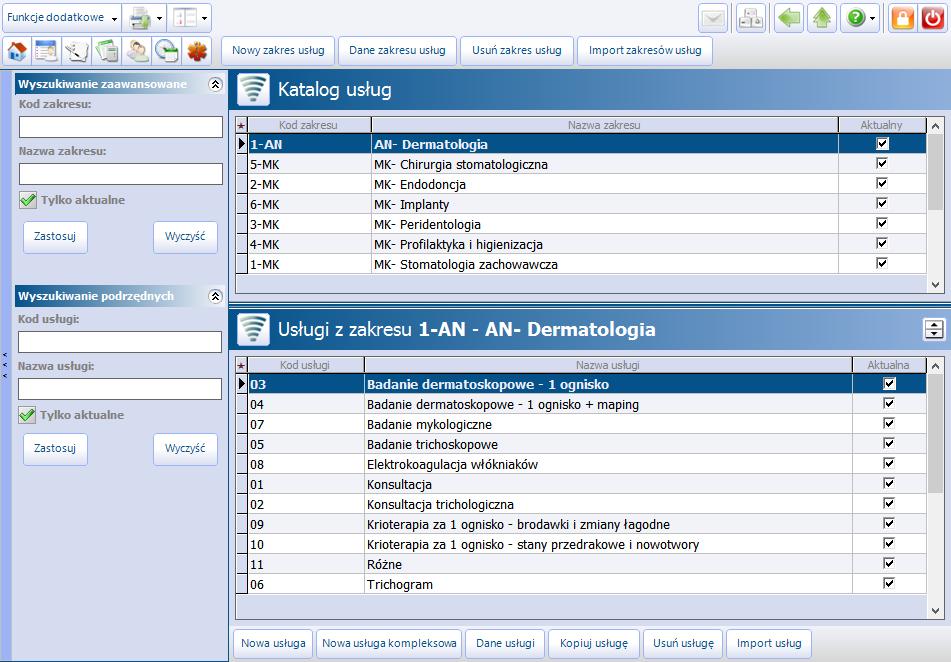Open the Funkcje dodatkowe dropdown
The width and height of the screenshot is (951, 662).
click(61, 18)
